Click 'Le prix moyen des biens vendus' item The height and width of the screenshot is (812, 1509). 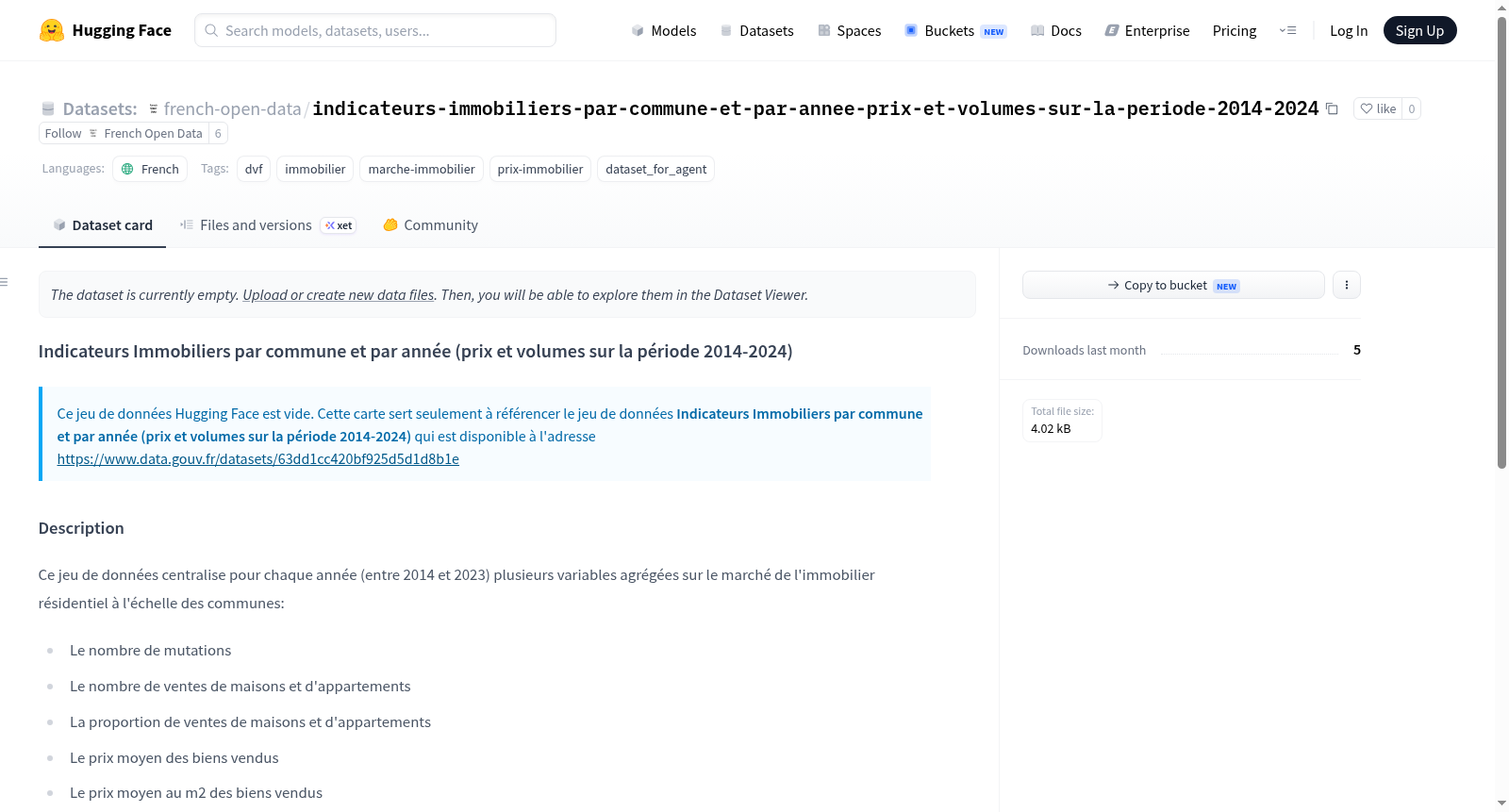pyautogui.click(x=174, y=758)
